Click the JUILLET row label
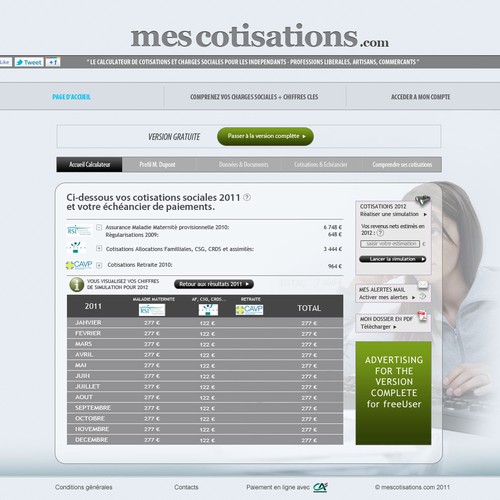Viewport: 500px width, 500px height. pos(87,387)
